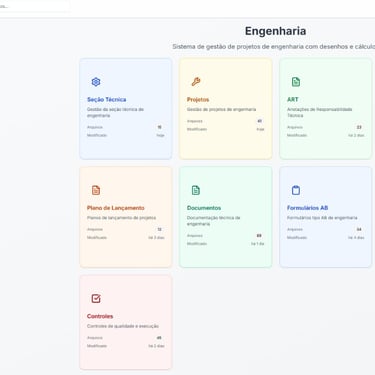This screenshot has height=375, width=375.
Task: Click 'há 3 dias' on Plano de Lançamento card
Action: pyautogui.click(x=156, y=238)
